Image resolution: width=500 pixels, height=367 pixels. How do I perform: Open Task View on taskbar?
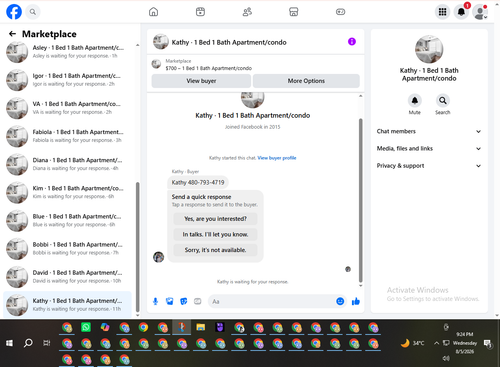(x=47, y=343)
